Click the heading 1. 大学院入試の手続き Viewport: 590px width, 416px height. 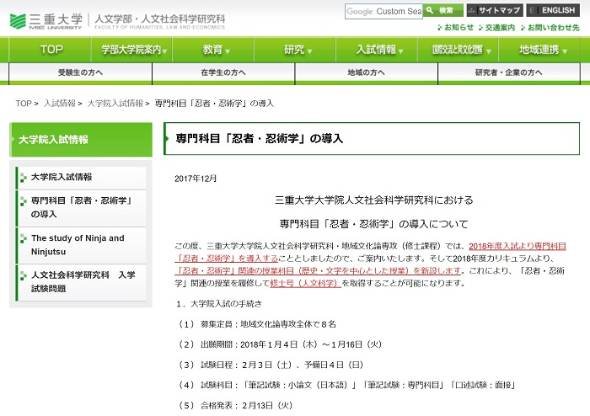(219, 304)
